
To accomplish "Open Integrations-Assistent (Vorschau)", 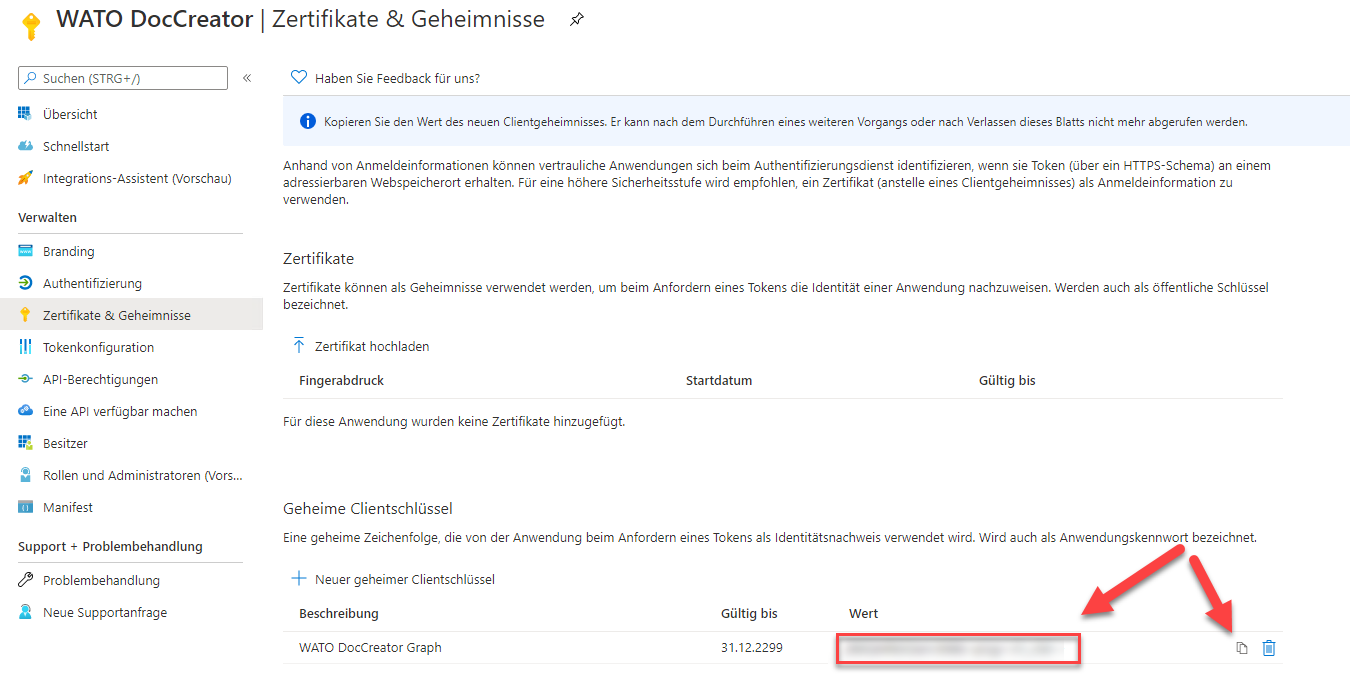I will click(136, 178).
